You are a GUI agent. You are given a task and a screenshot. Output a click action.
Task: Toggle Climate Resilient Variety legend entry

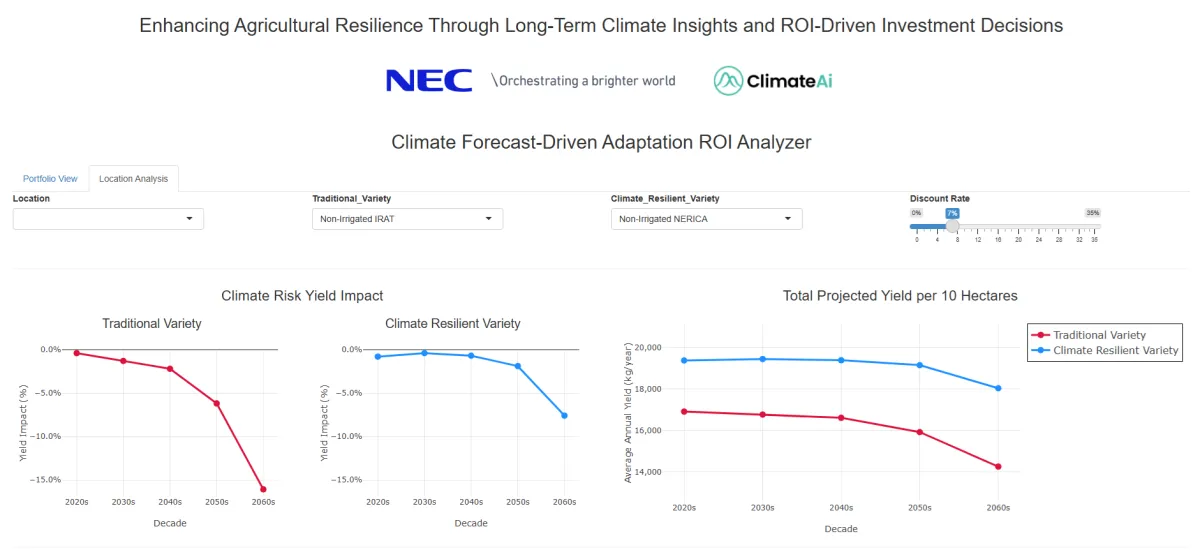pos(1105,351)
